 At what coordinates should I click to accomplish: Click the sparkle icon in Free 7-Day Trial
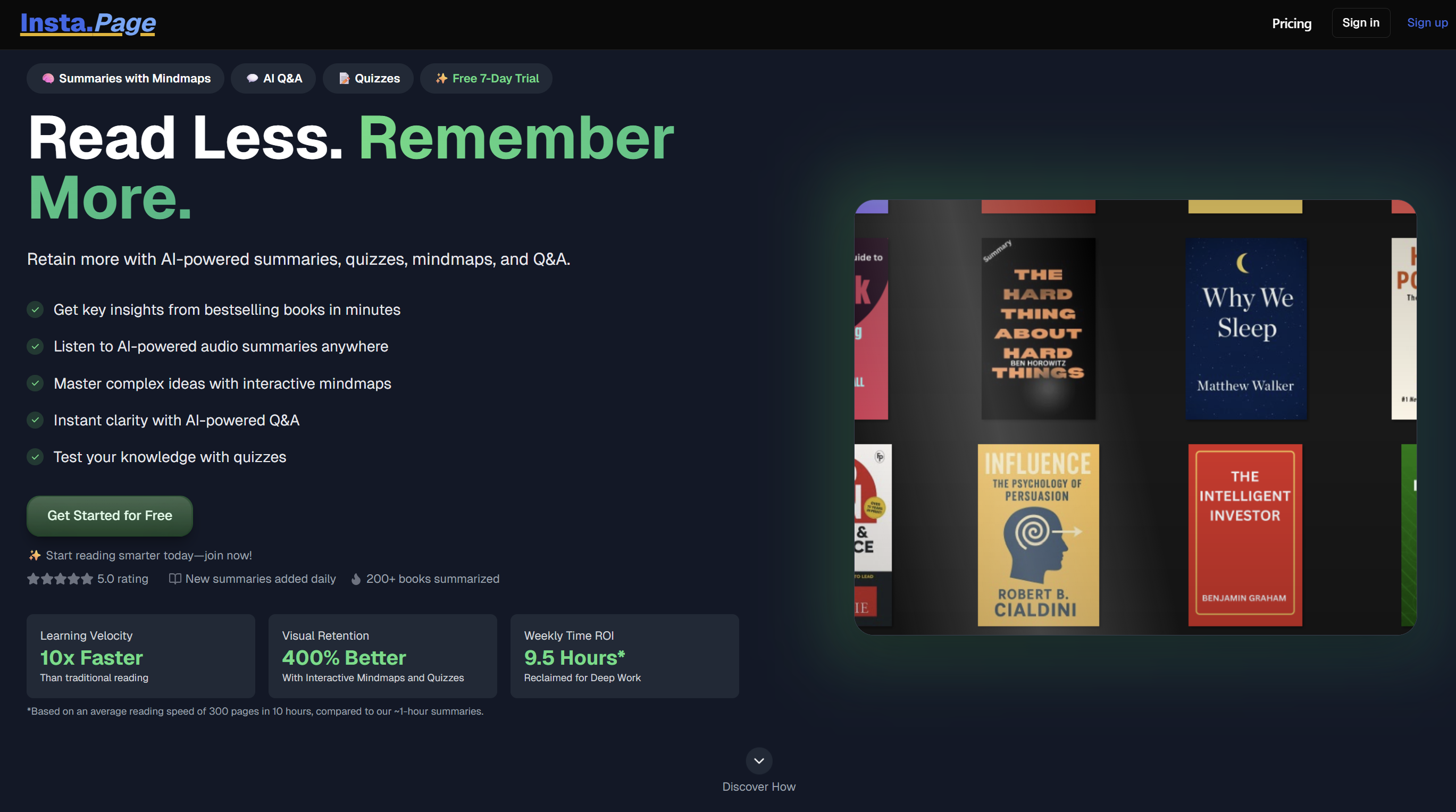[441, 79]
